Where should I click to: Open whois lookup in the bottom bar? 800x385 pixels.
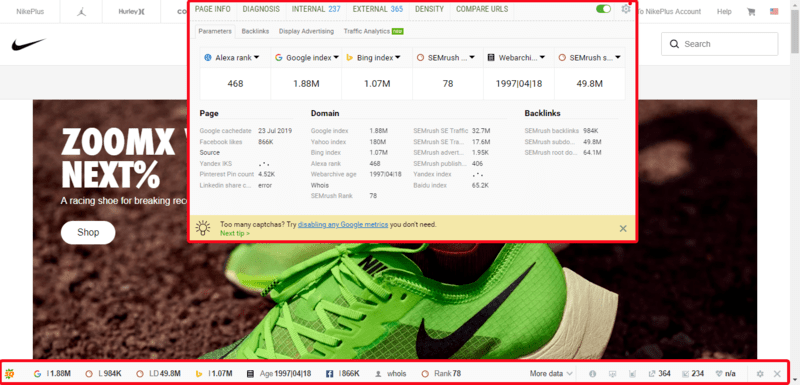[390, 374]
